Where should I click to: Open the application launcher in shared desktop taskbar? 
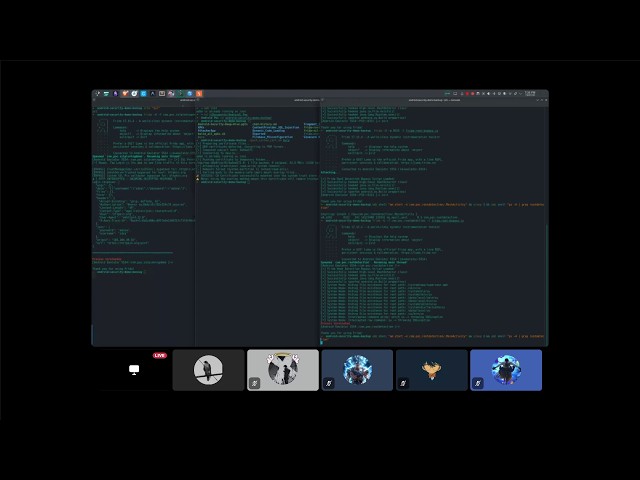[98, 93]
